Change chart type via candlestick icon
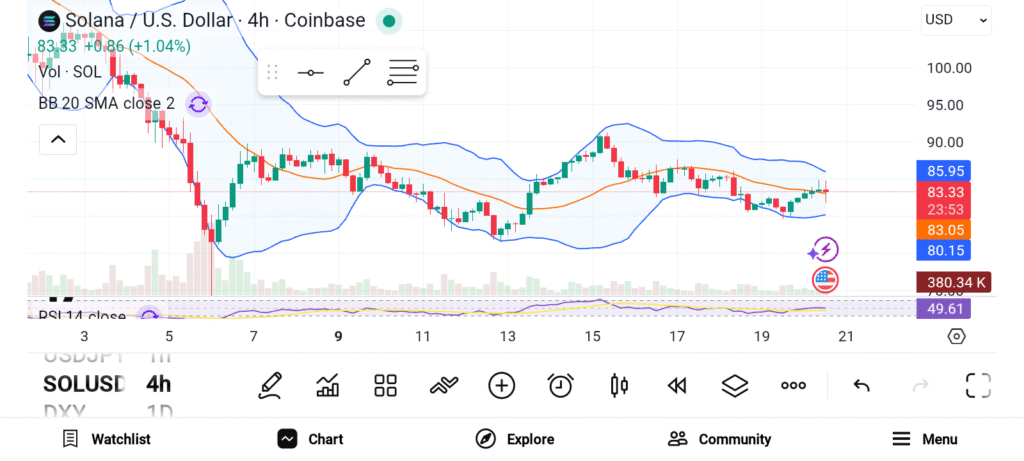The width and height of the screenshot is (1024, 461). 618,385
